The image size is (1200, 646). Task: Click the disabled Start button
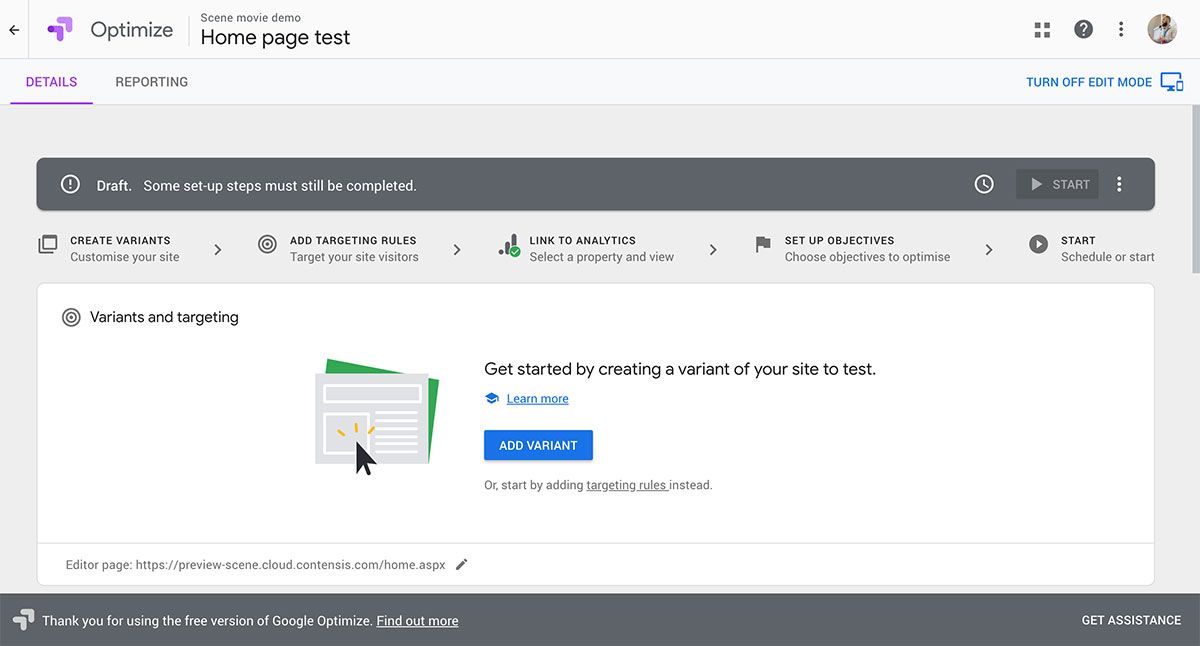[1058, 184]
